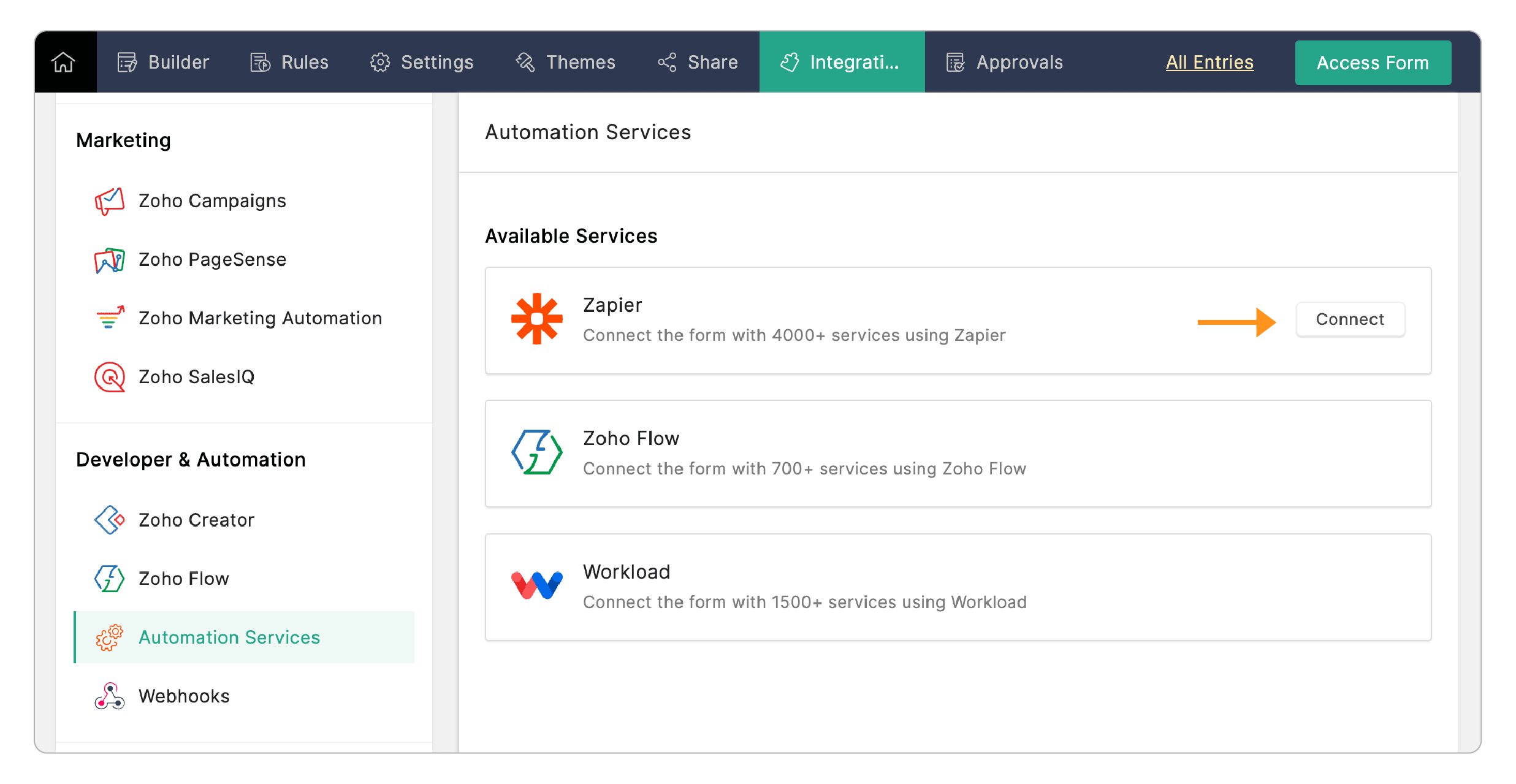Click the Zoho SalesIQ icon

[x=110, y=377]
